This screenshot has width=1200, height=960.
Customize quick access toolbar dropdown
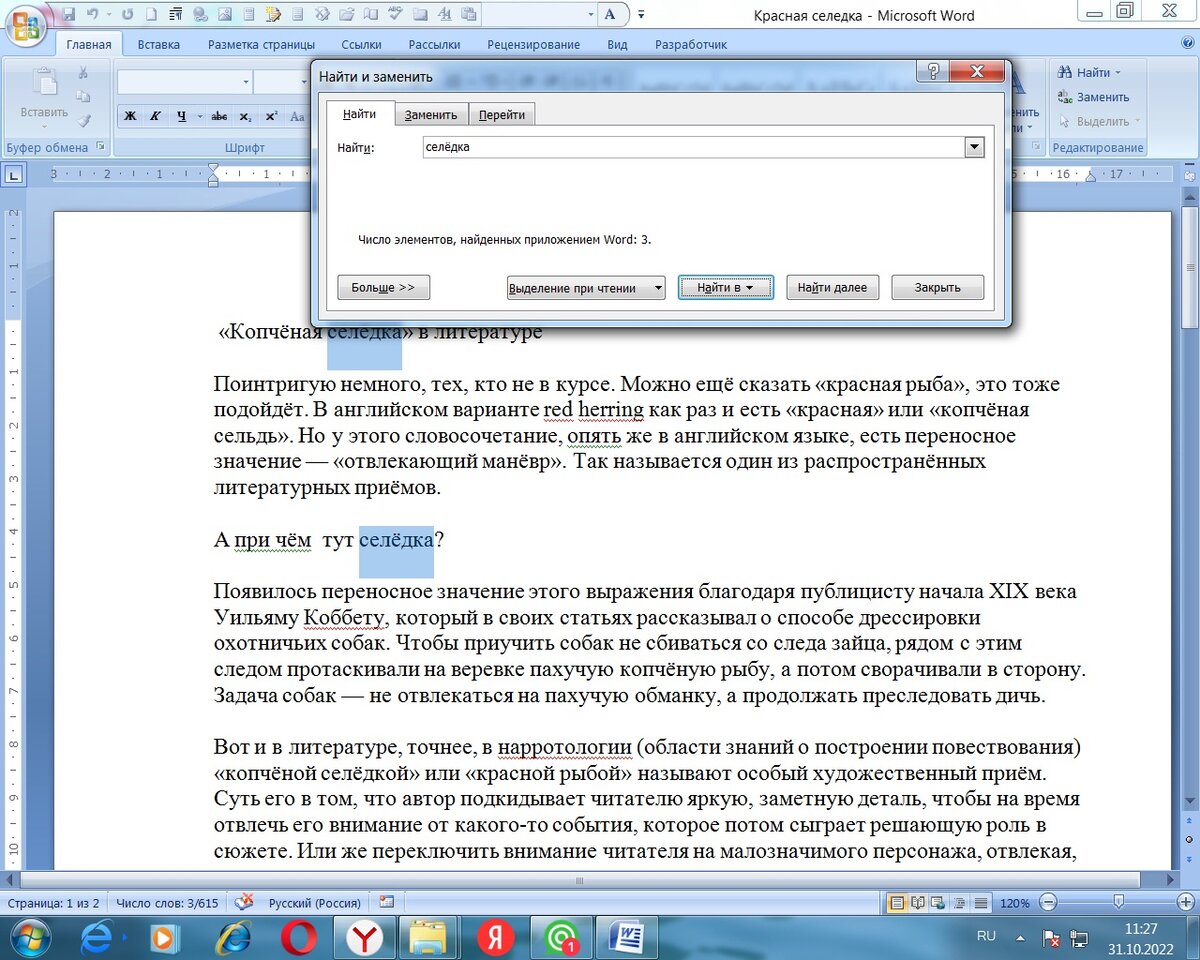(641, 15)
